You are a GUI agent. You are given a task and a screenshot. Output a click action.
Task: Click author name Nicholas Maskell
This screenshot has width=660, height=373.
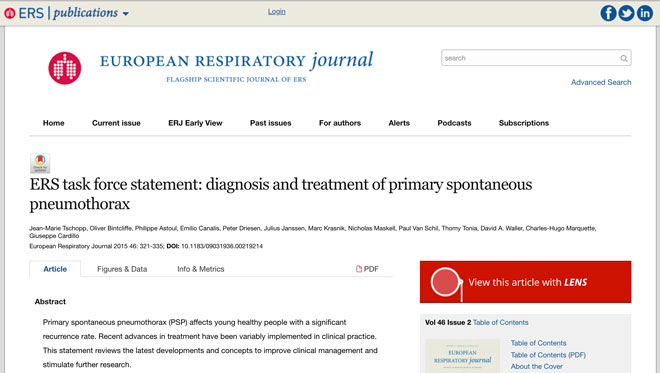point(371,228)
